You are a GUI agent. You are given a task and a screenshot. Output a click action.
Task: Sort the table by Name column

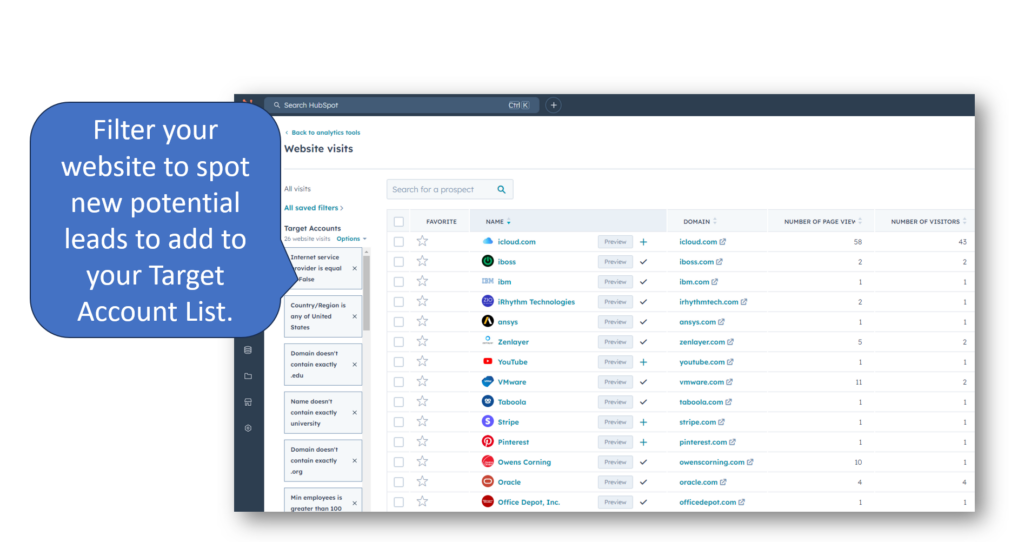click(x=498, y=221)
